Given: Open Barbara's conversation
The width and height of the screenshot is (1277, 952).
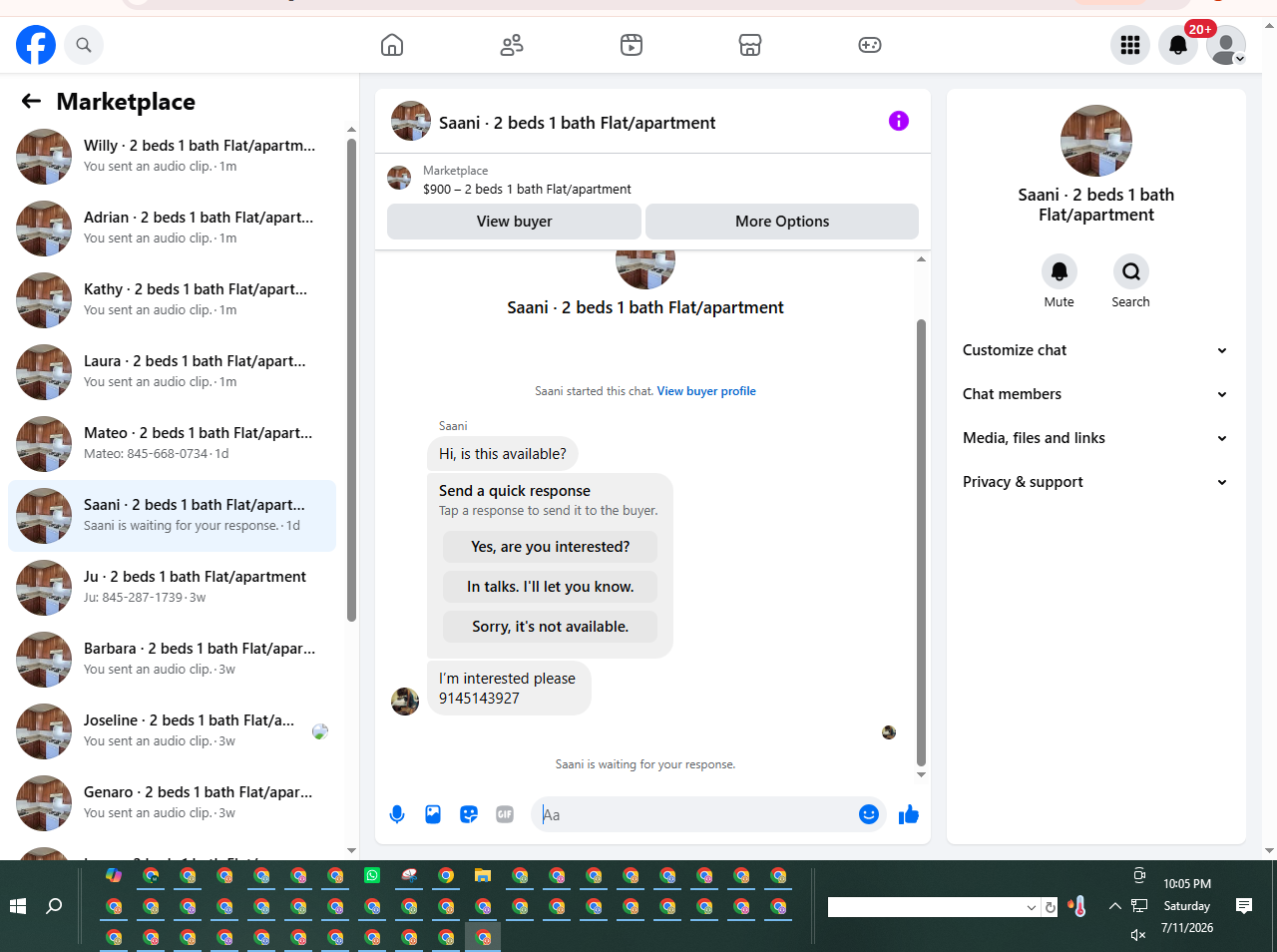Looking at the screenshot, I should pyautogui.click(x=172, y=660).
